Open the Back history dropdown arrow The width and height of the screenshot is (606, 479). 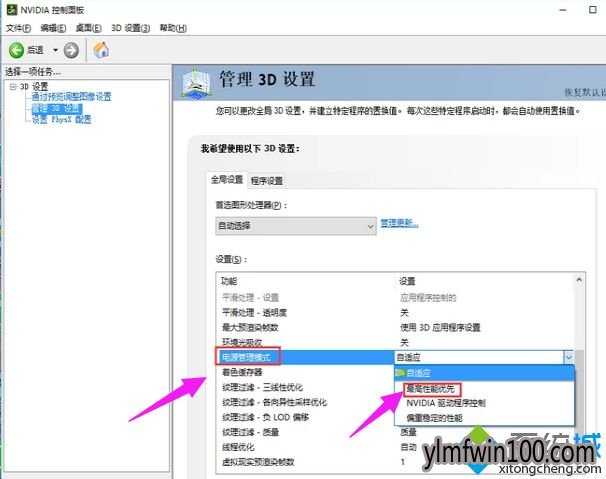click(x=55, y=50)
